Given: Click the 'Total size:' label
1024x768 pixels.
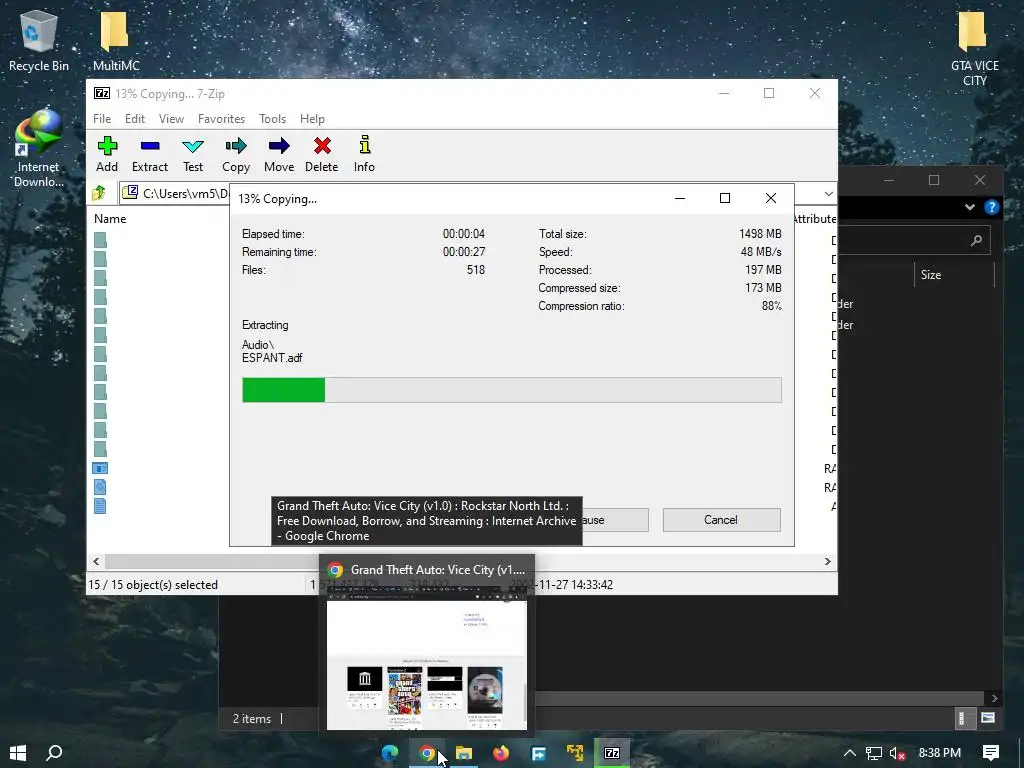Looking at the screenshot, I should (562, 234).
